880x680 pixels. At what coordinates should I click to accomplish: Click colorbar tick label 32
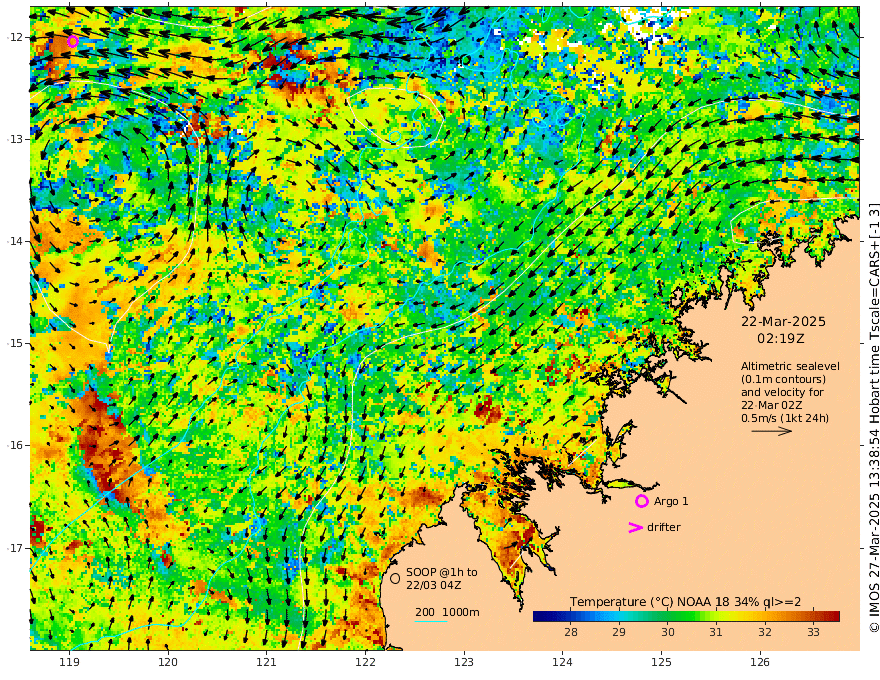(x=764, y=632)
